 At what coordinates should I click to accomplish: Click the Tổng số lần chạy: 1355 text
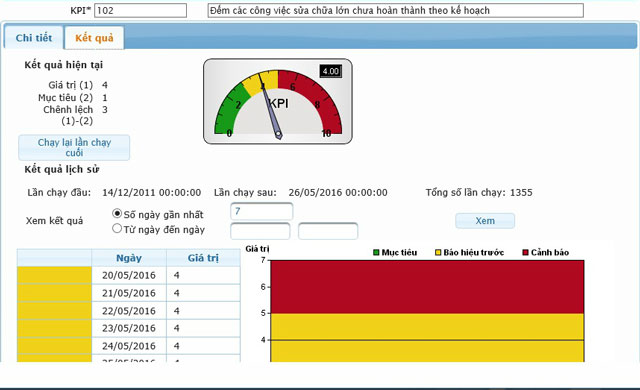pyautogui.click(x=479, y=193)
